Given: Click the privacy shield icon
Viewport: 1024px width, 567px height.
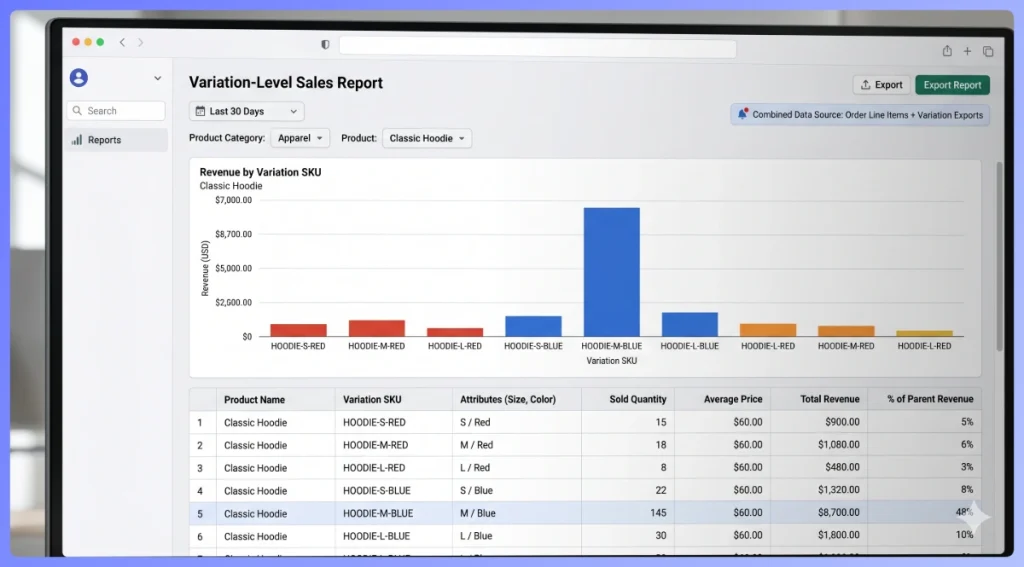Looking at the screenshot, I should click(x=325, y=44).
